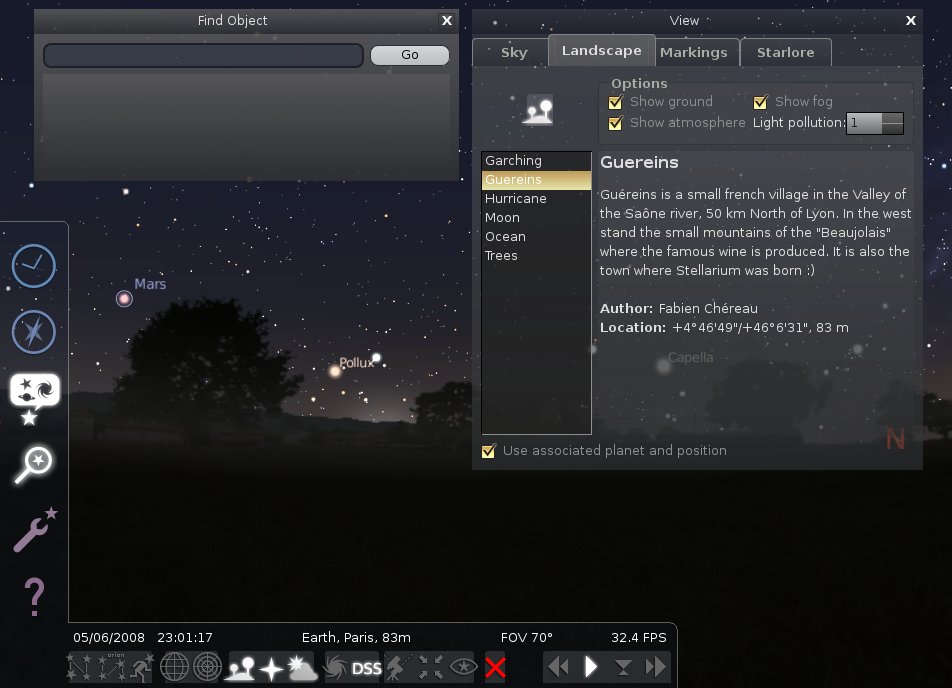Toggle the Sky and viewing options window icon
This screenshot has width=952, height=688.
click(35, 398)
